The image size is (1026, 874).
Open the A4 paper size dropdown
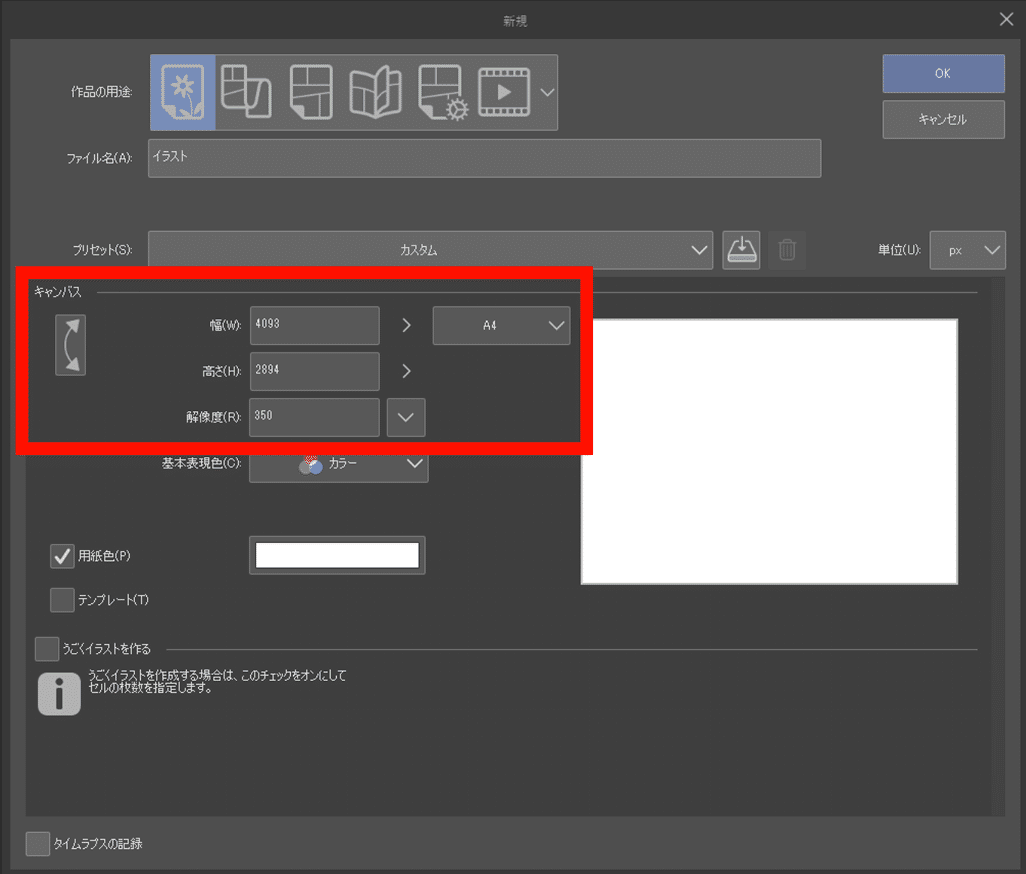[501, 325]
